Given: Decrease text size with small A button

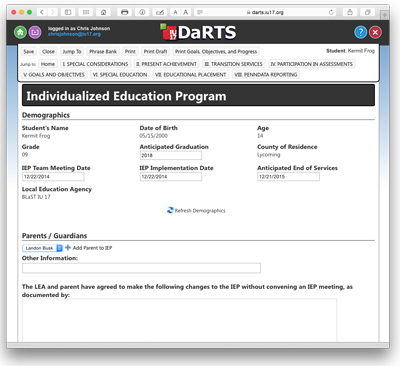Looking at the screenshot, I should click(x=175, y=12).
